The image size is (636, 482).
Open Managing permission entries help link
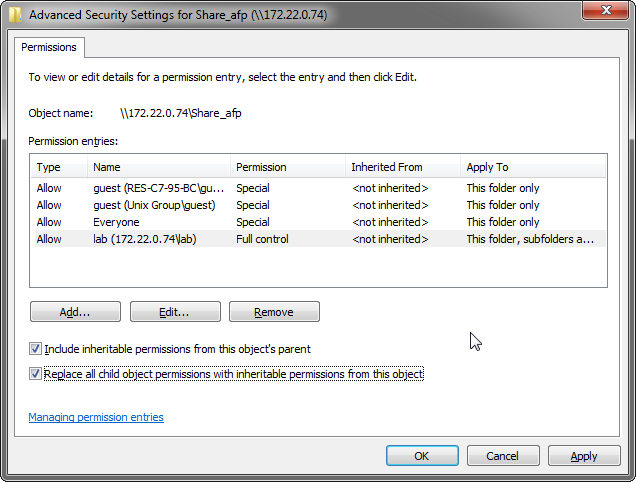pyautogui.click(x=96, y=417)
